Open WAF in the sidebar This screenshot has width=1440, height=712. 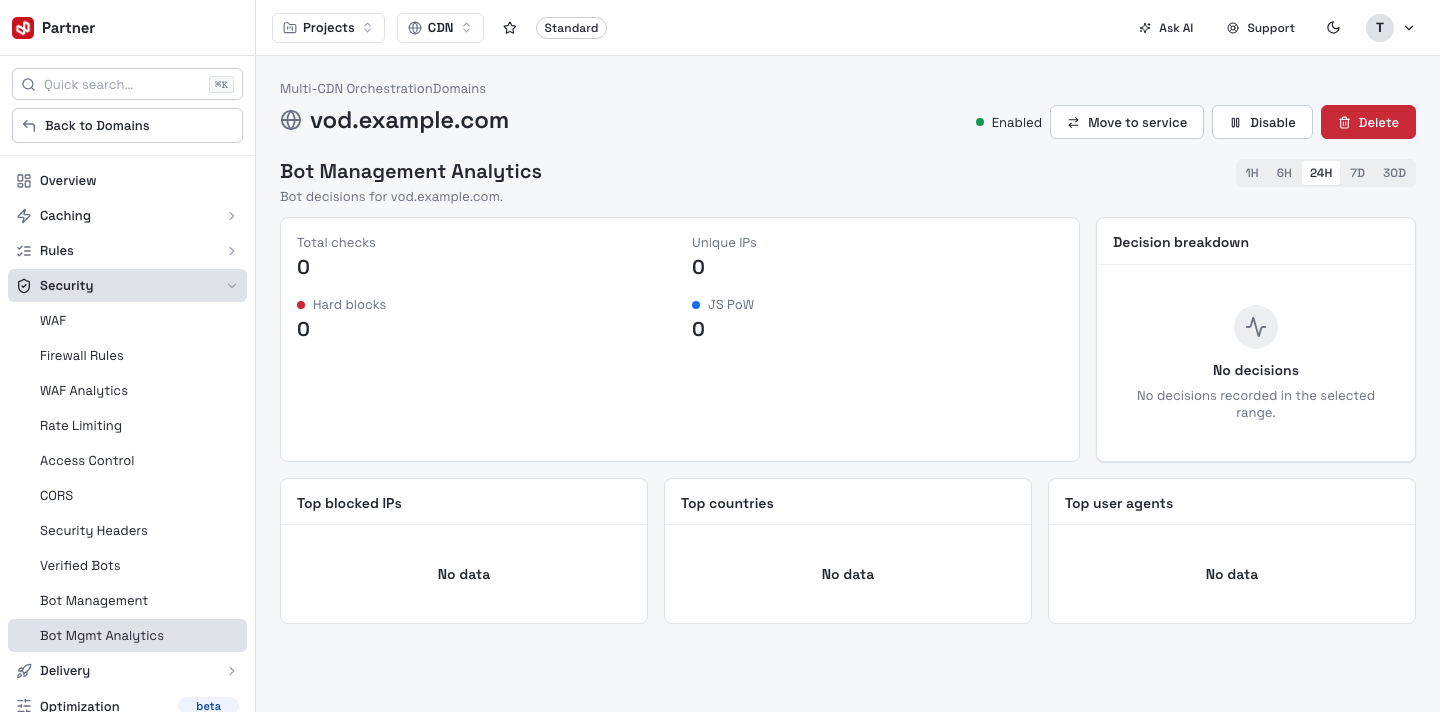click(x=127, y=321)
